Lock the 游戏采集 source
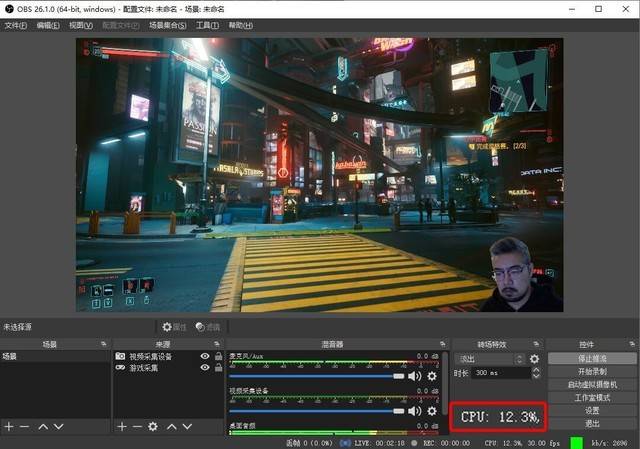Viewport: 640px width, 449px height. tap(219, 368)
